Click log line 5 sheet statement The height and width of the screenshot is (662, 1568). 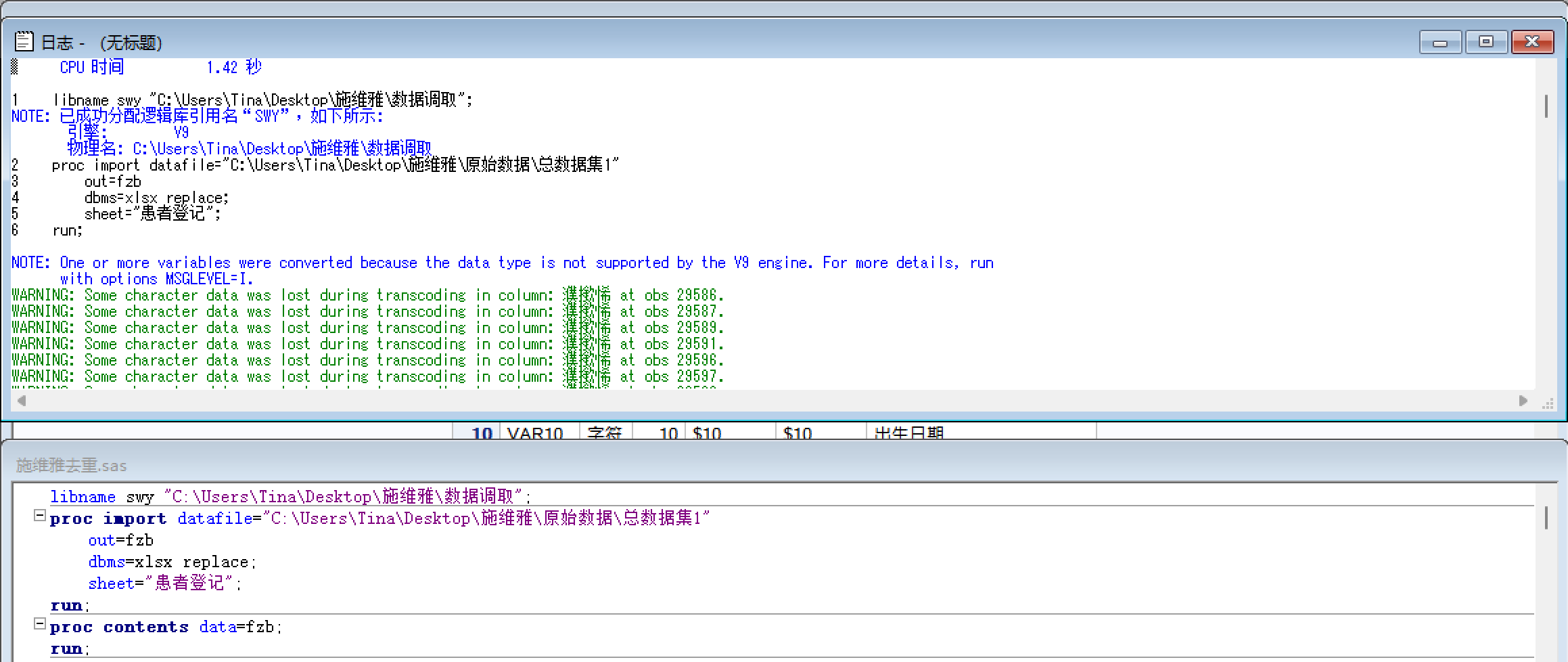click(x=116, y=214)
